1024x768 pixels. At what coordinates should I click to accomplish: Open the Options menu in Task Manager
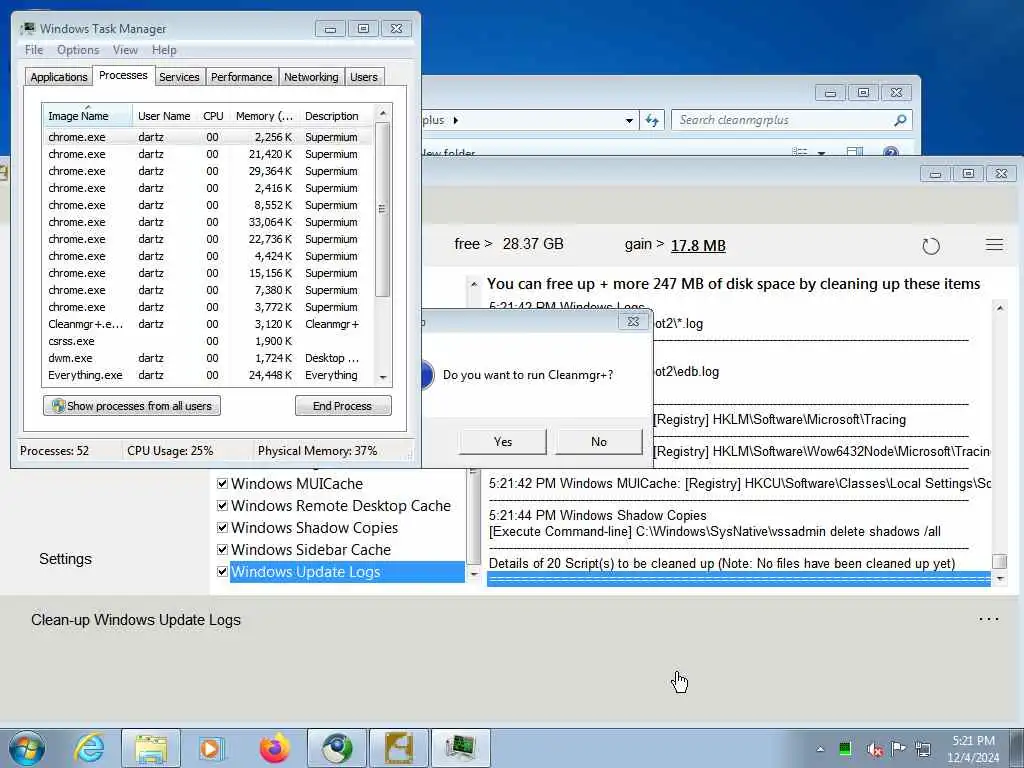[x=78, y=50]
